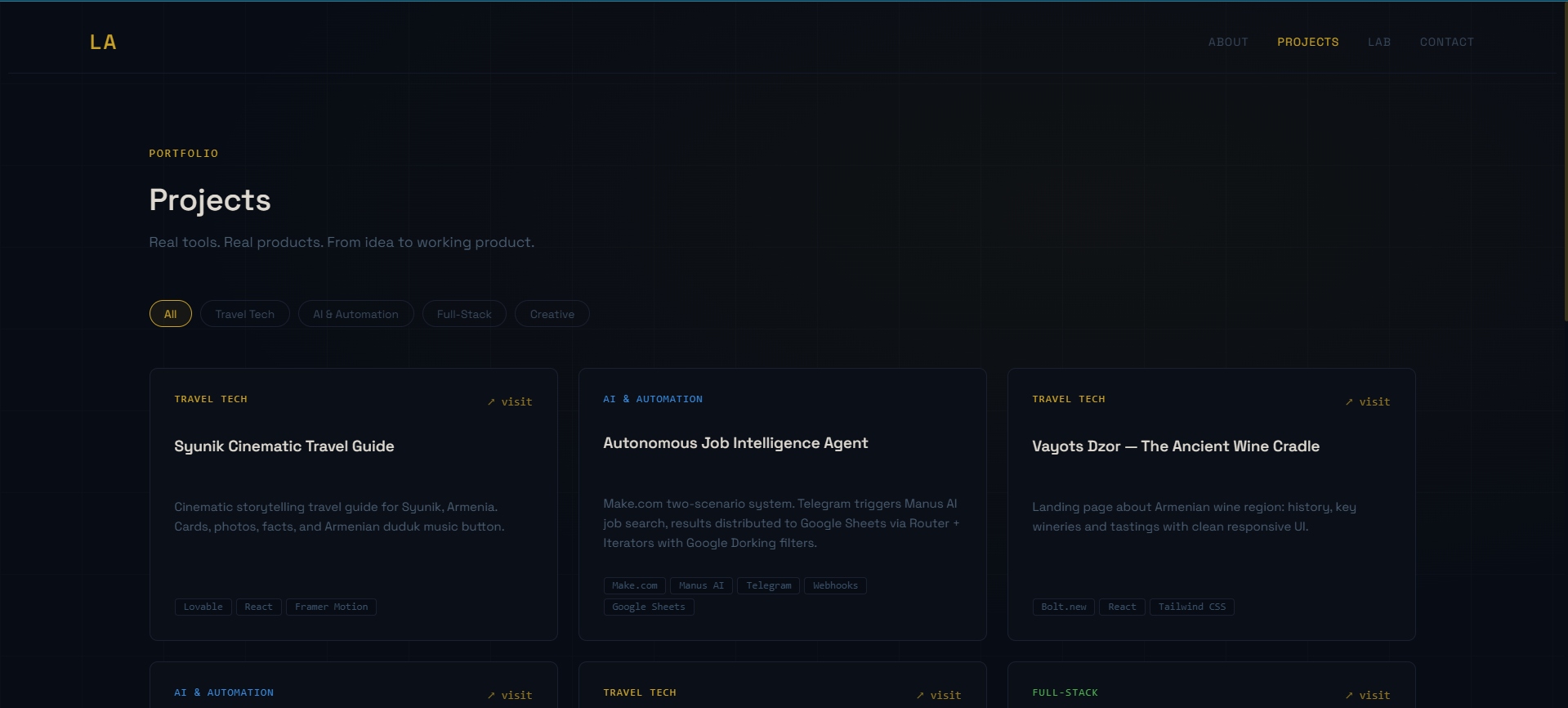Visit the Syunik Cinematic Travel Guide project
1568x708 pixels.
(510, 401)
